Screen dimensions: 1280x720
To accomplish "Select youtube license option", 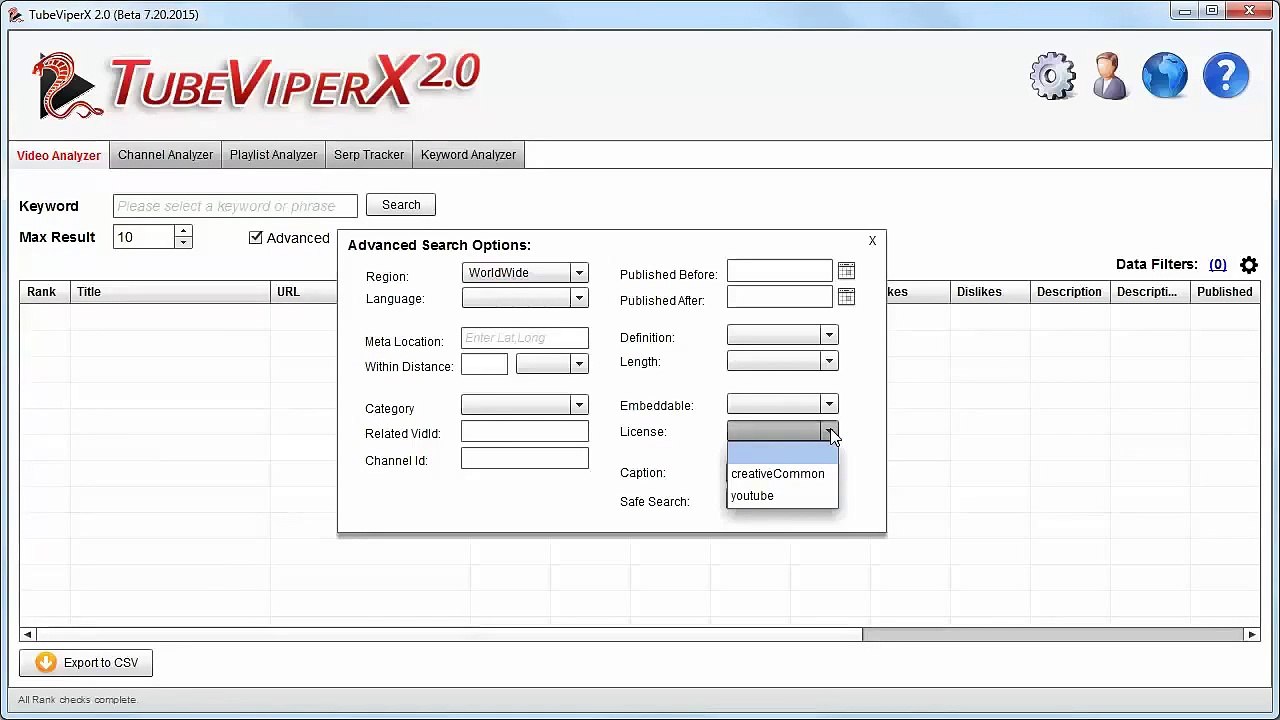I will coord(782,496).
